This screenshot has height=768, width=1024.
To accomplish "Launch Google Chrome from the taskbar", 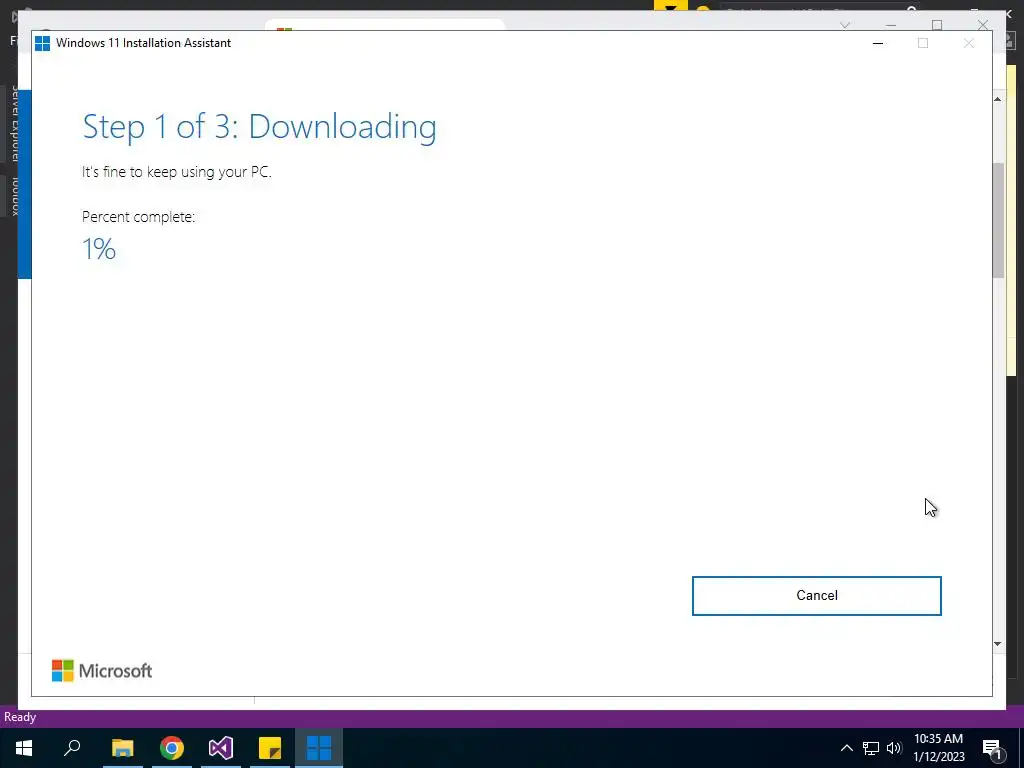I will pyautogui.click(x=172, y=748).
